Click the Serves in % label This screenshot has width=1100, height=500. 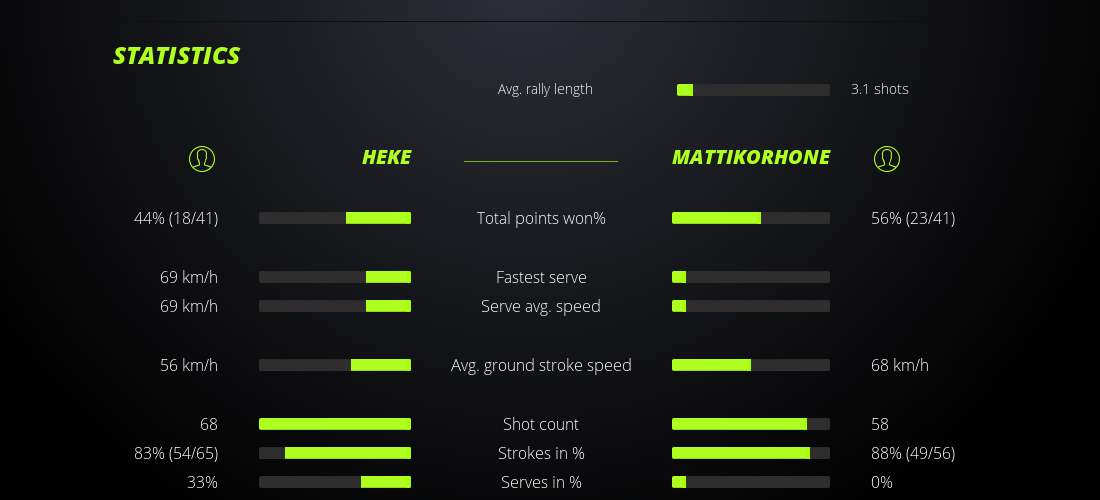click(x=541, y=482)
